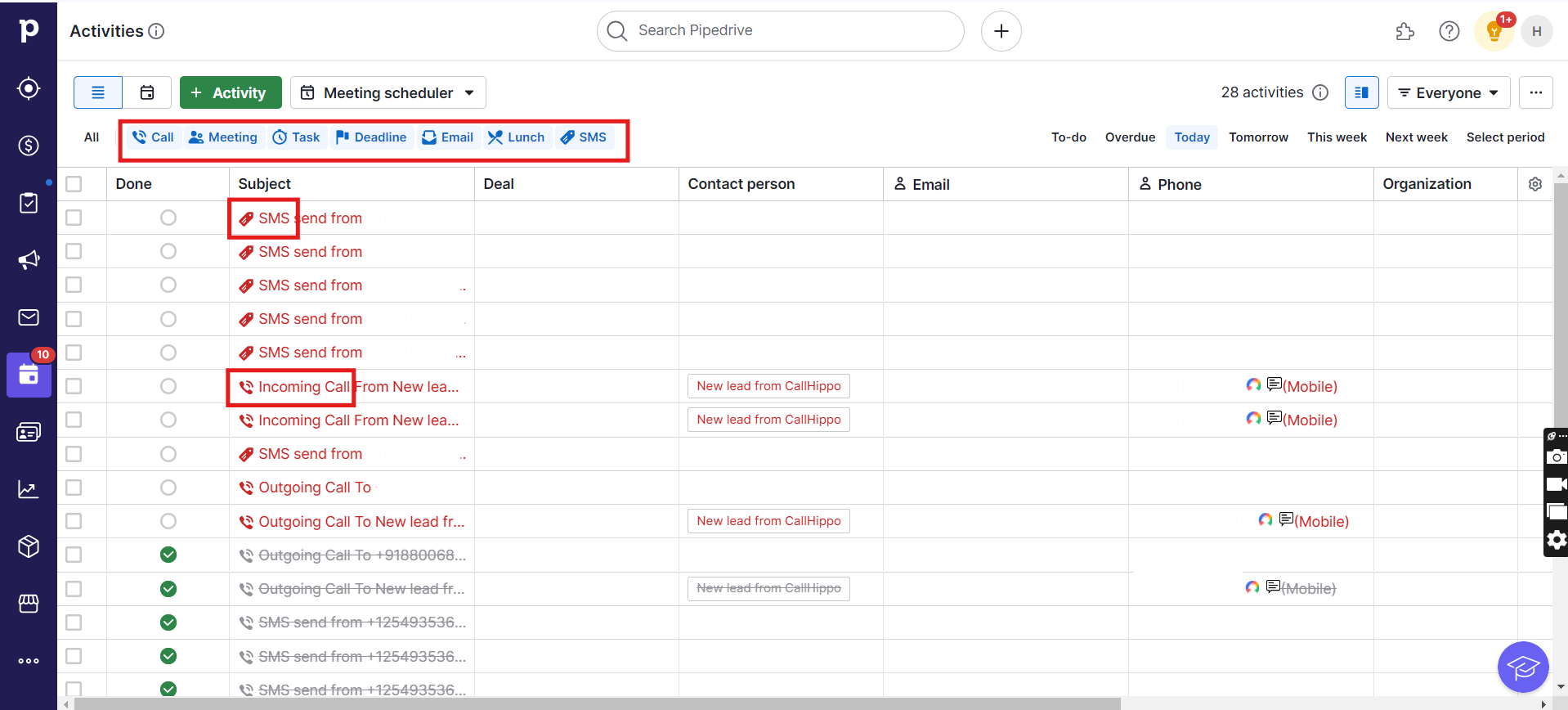Screen dimensions: 1568x710
Task: Mark the first Incoming Call as done
Action: pyautogui.click(x=168, y=386)
